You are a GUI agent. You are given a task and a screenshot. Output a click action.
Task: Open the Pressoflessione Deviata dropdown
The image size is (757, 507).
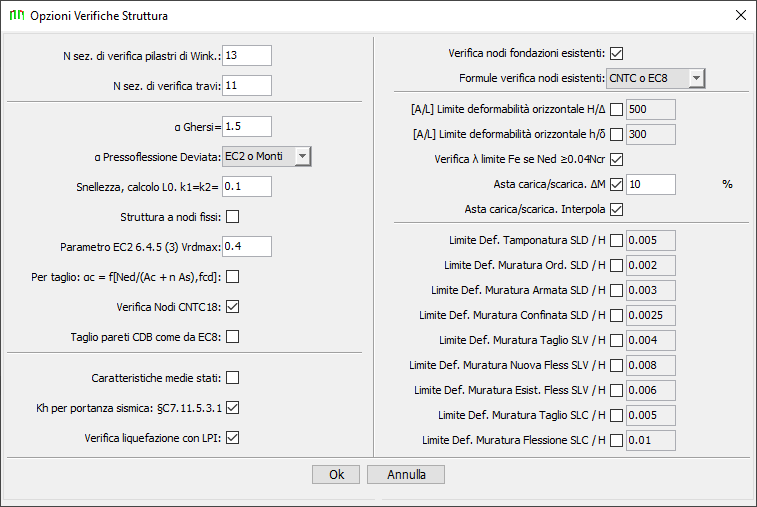point(267,156)
